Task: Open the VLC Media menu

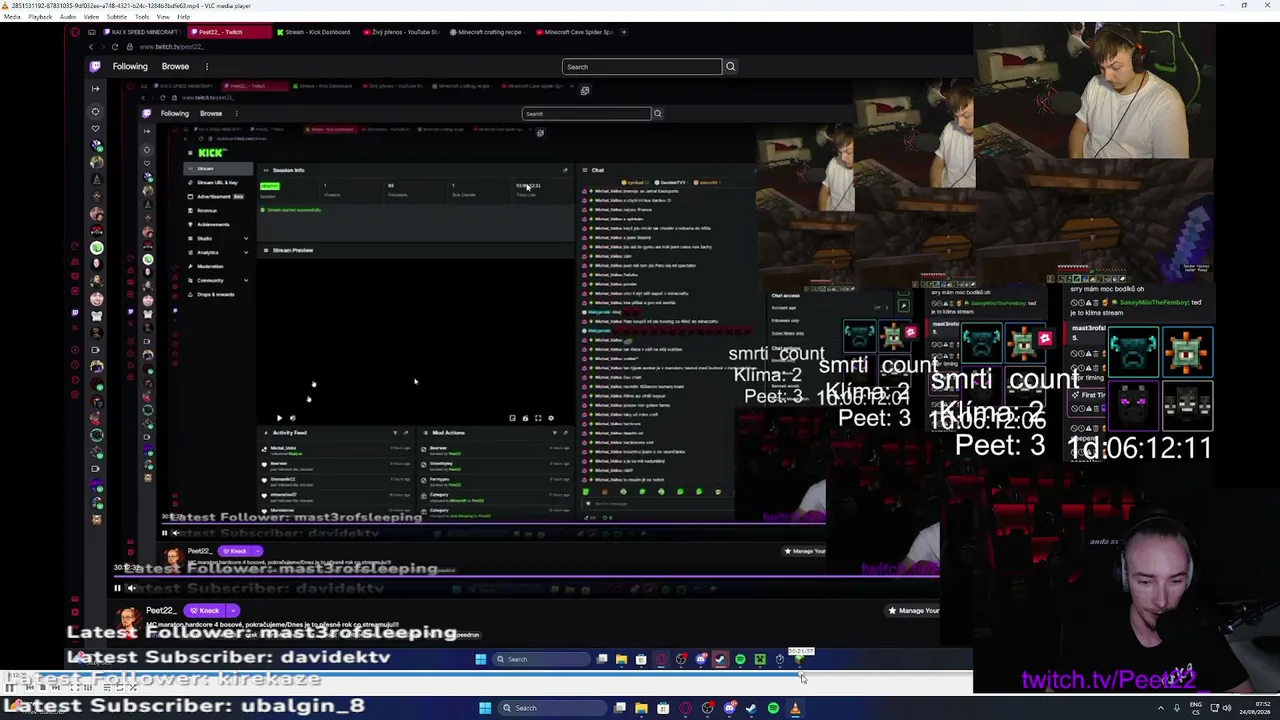Action: 11,17
